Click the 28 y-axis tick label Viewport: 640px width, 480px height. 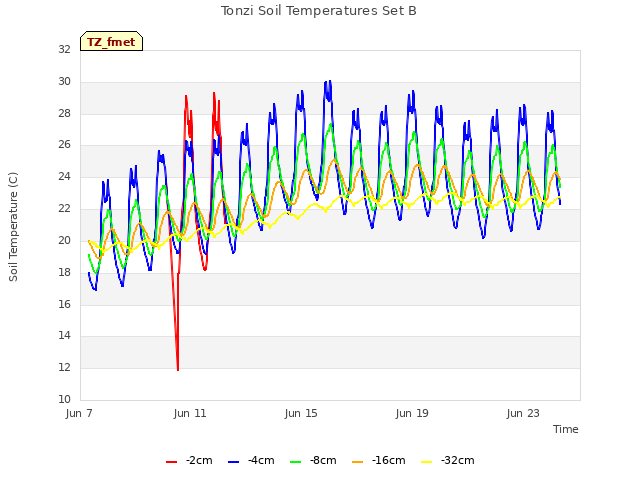pos(64,113)
